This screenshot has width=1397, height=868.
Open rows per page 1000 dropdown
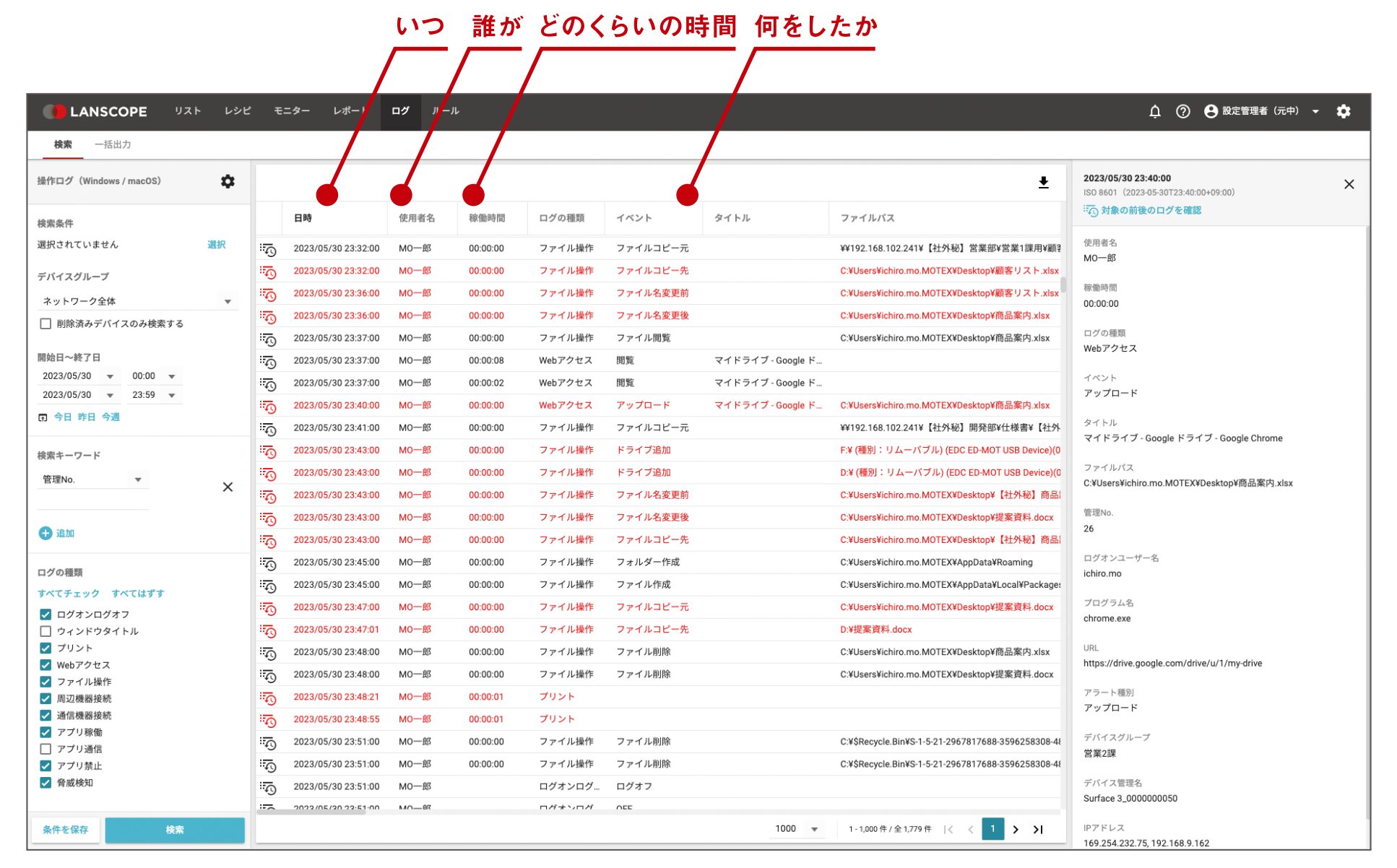pyautogui.click(x=814, y=829)
